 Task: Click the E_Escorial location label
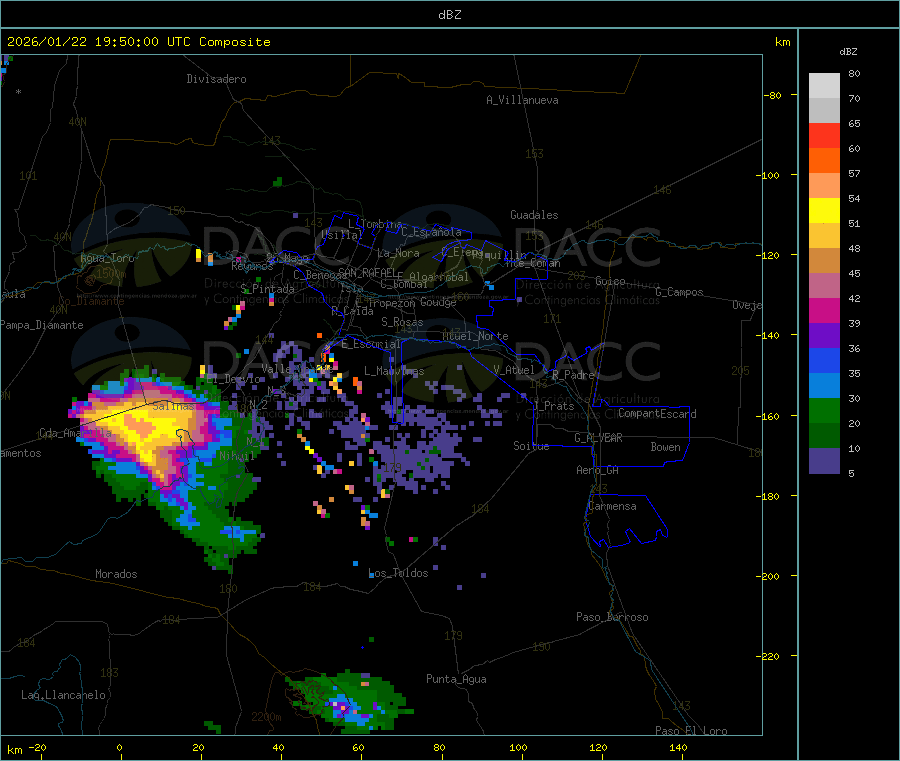pyautogui.click(x=371, y=344)
